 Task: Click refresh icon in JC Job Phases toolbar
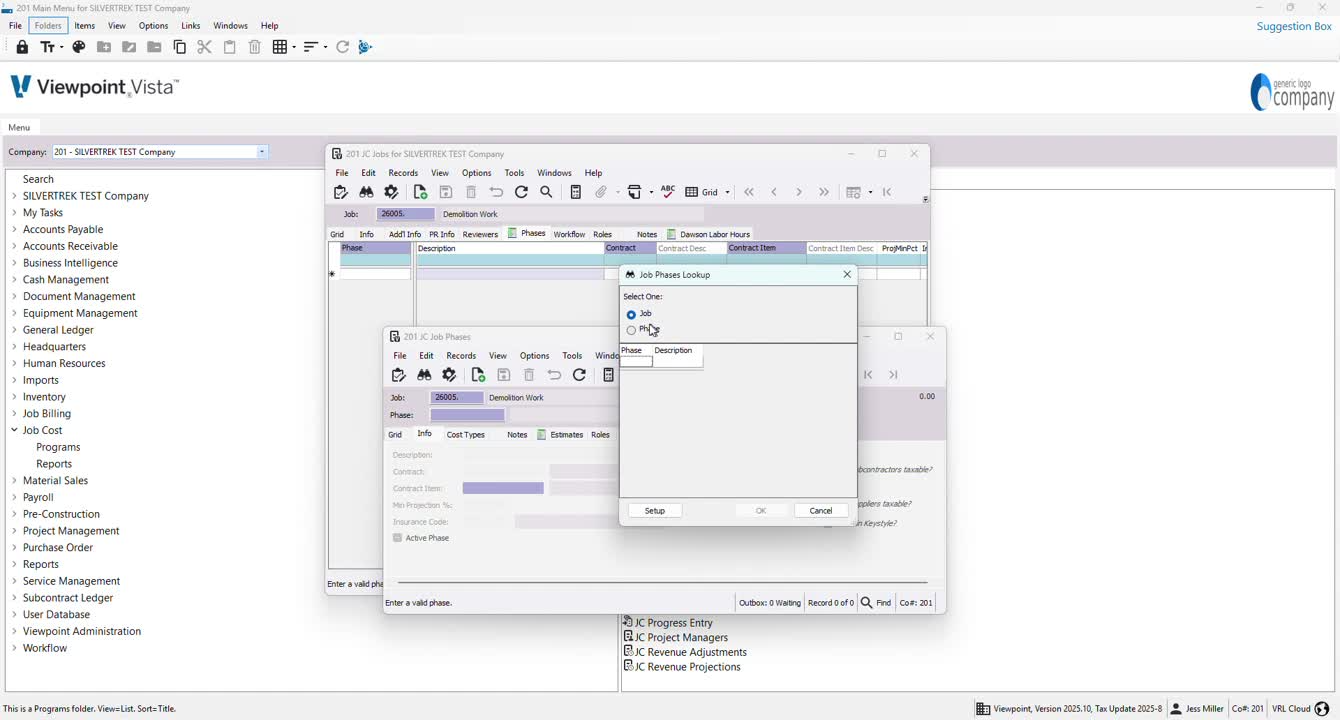click(579, 375)
